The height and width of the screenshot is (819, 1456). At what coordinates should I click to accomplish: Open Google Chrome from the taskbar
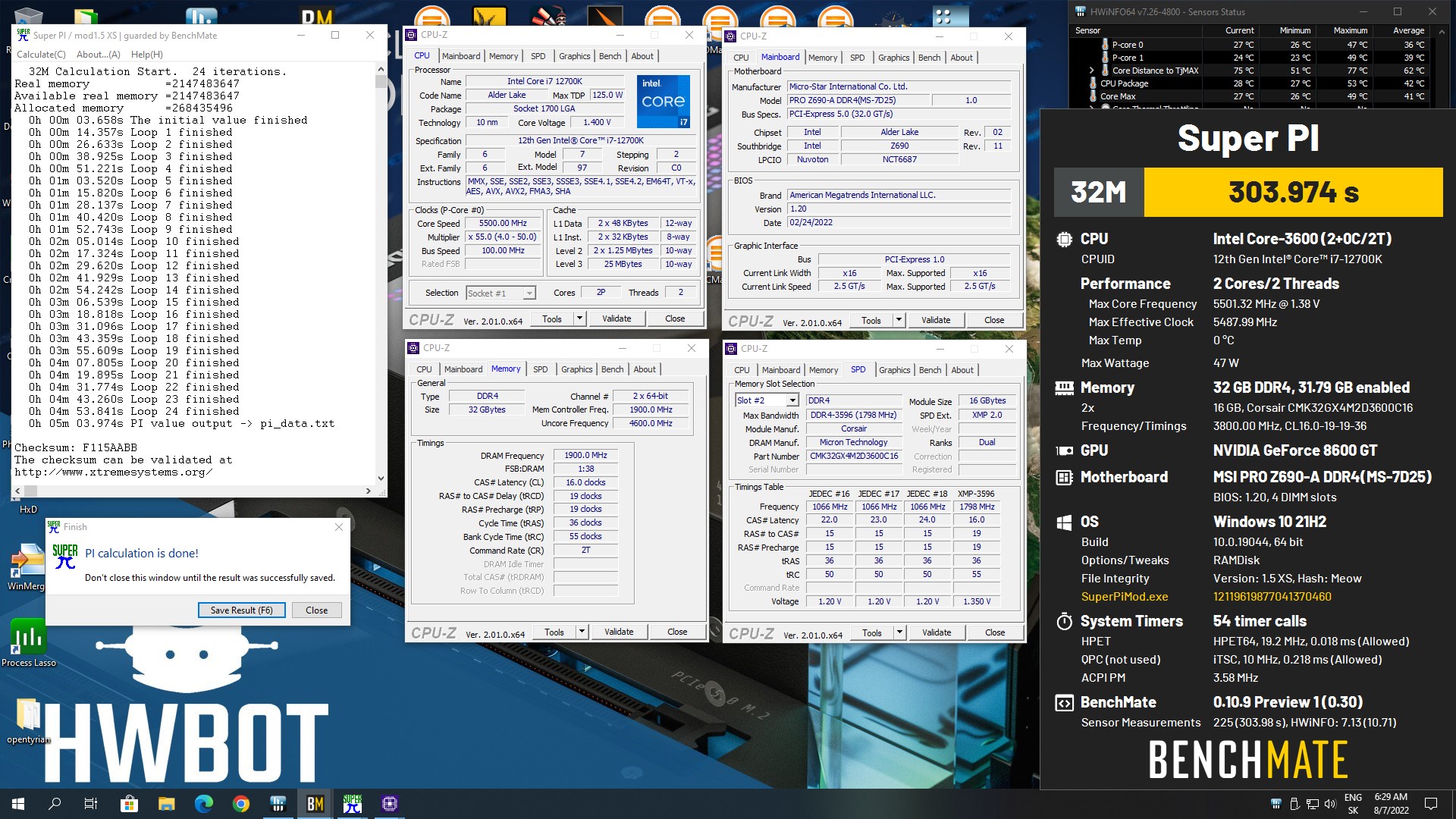pyautogui.click(x=240, y=804)
